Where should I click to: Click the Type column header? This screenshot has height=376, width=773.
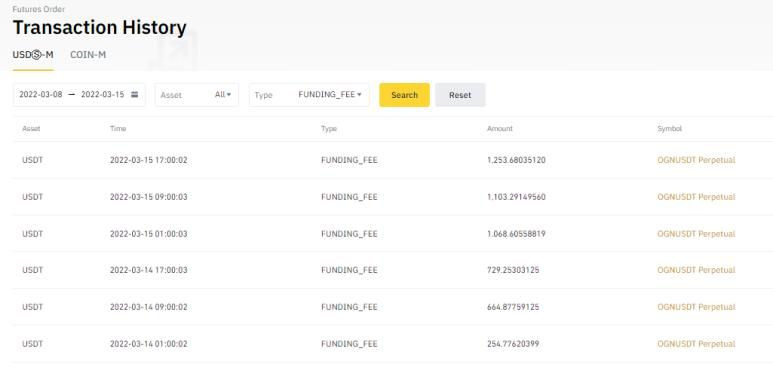pyautogui.click(x=329, y=129)
